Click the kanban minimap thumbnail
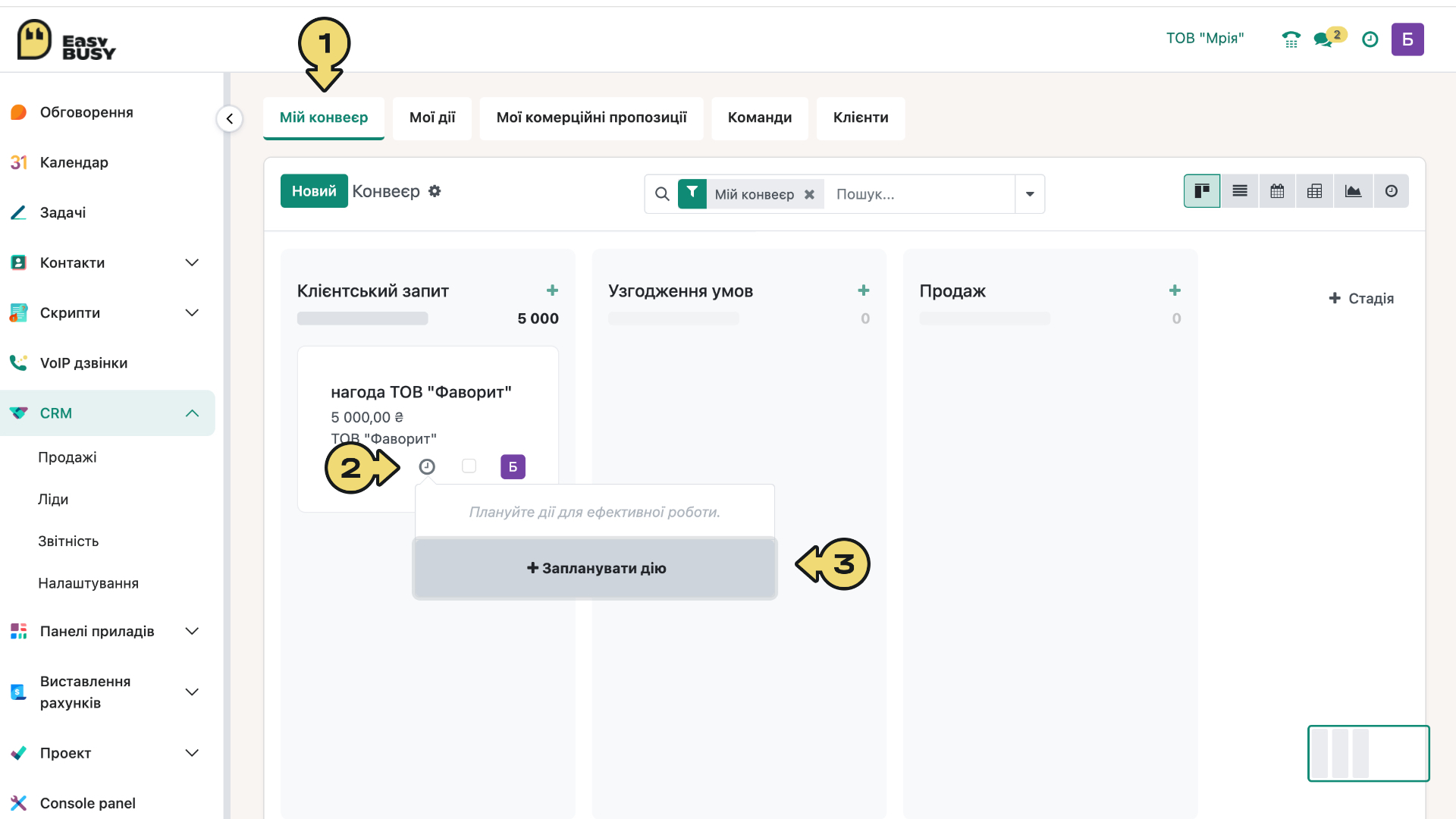 [x=1368, y=753]
